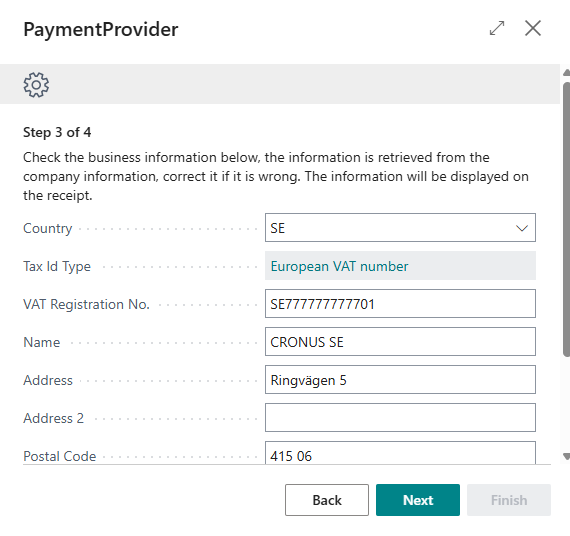The height and width of the screenshot is (536, 570).
Task: Click the 'Tax Id Type' label
Action: coord(57,266)
